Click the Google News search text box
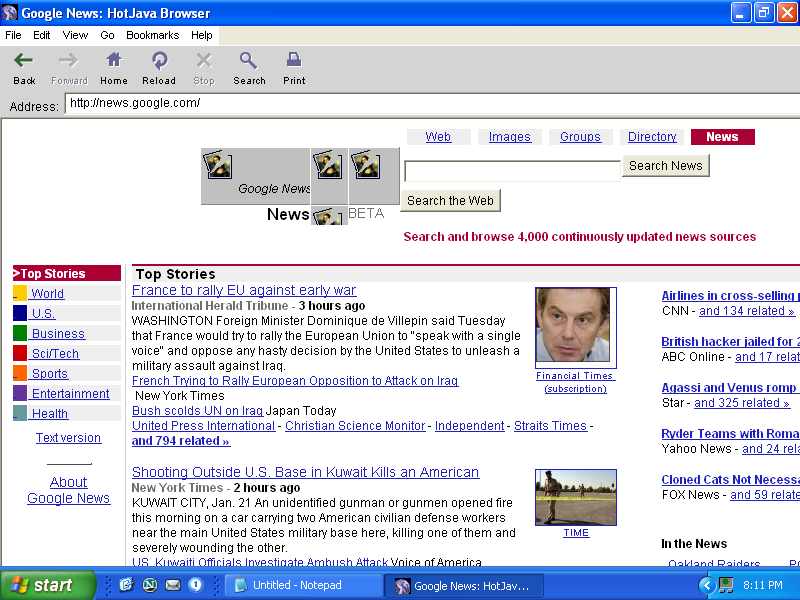Viewport: 800px width, 600px height. click(x=511, y=171)
